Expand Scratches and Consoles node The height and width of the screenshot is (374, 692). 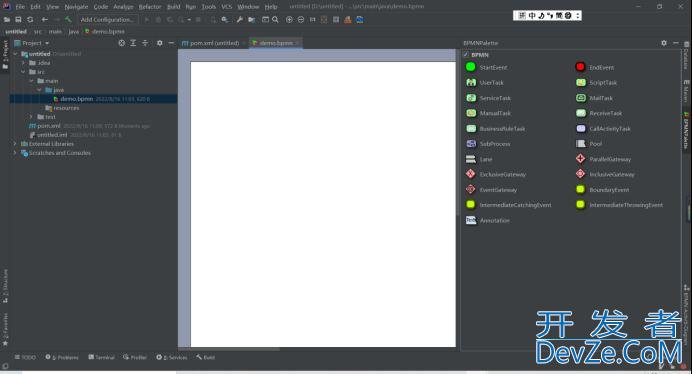(x=15, y=153)
